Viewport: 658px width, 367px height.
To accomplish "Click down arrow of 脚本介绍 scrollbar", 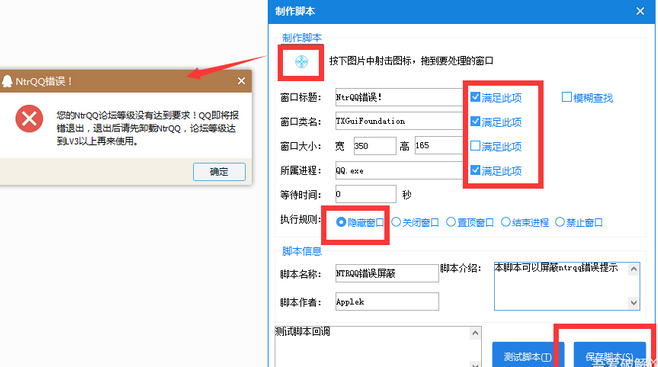I will [634, 303].
